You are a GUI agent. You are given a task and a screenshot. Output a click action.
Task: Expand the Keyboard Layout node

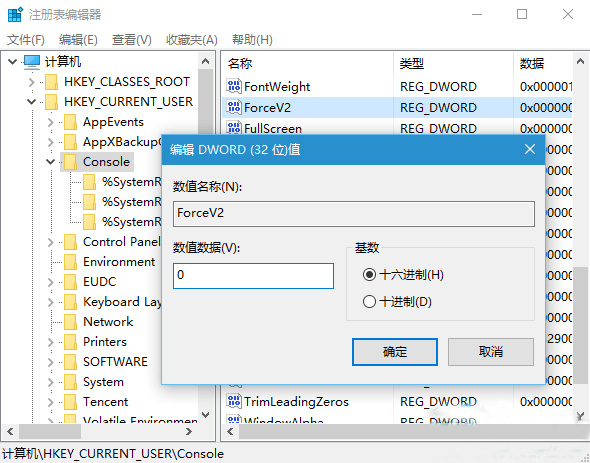pyautogui.click(x=51, y=302)
